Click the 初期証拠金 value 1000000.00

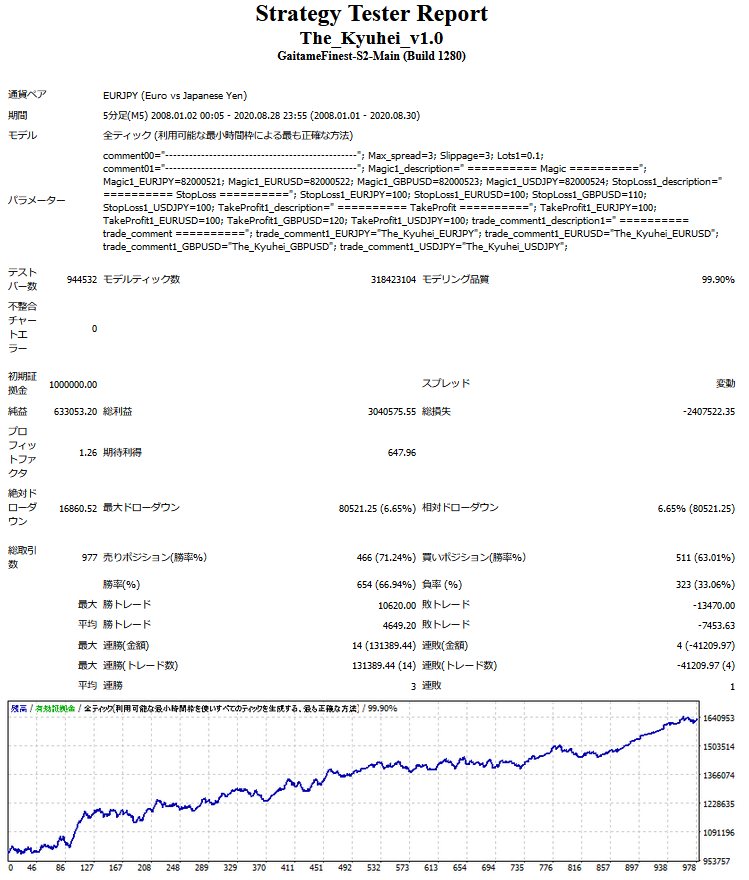(72, 384)
